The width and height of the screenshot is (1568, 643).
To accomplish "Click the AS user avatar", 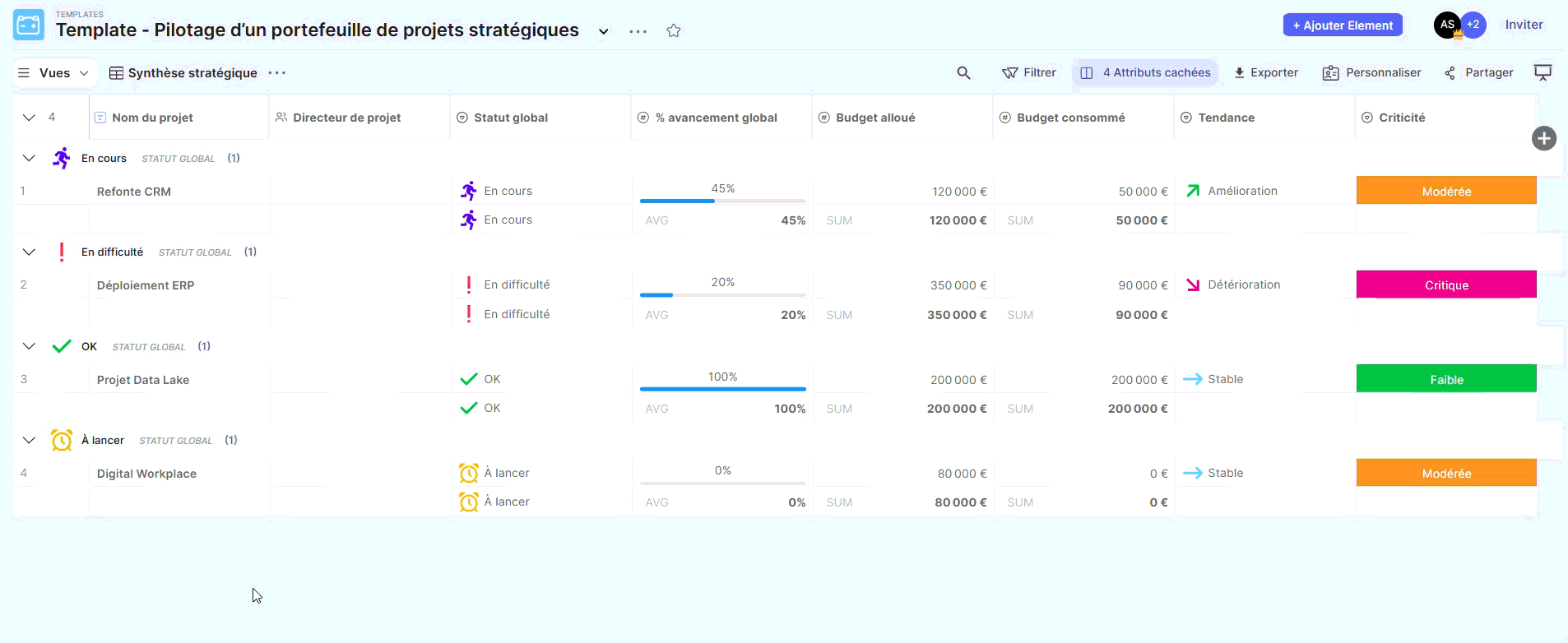I will [1446, 25].
